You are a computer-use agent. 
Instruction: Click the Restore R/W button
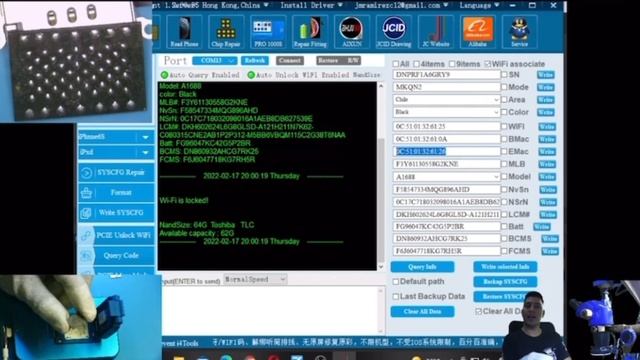point(338,60)
